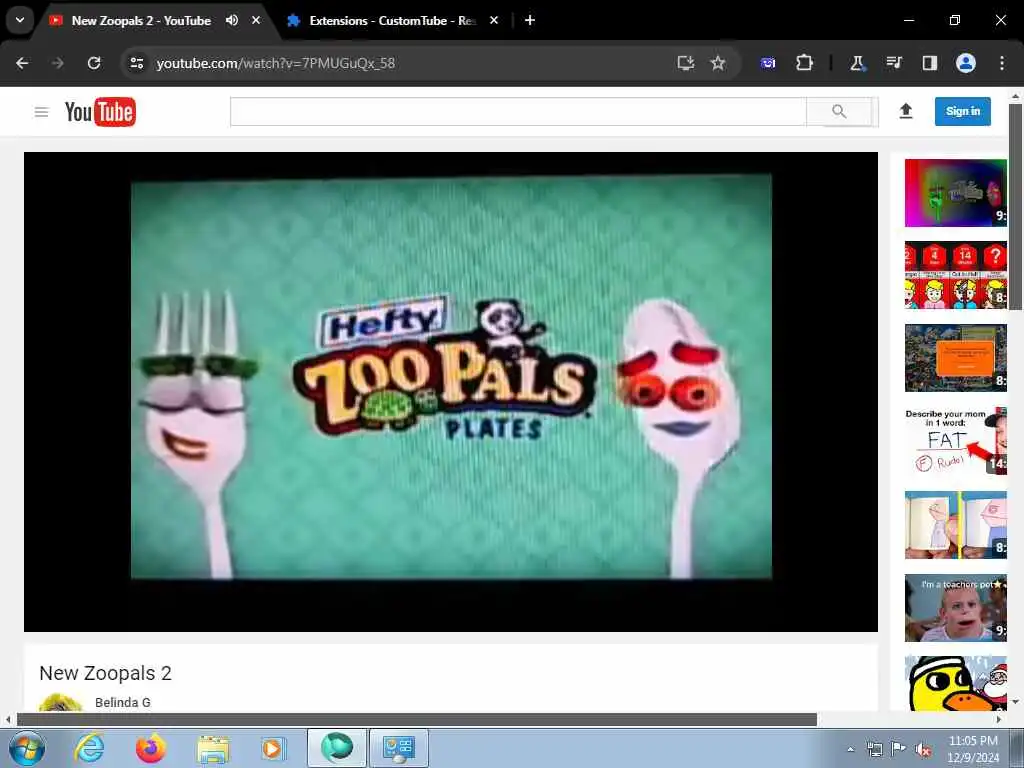Close the Extensions CustomTube tab
The image size is (1024, 768).
click(494, 20)
